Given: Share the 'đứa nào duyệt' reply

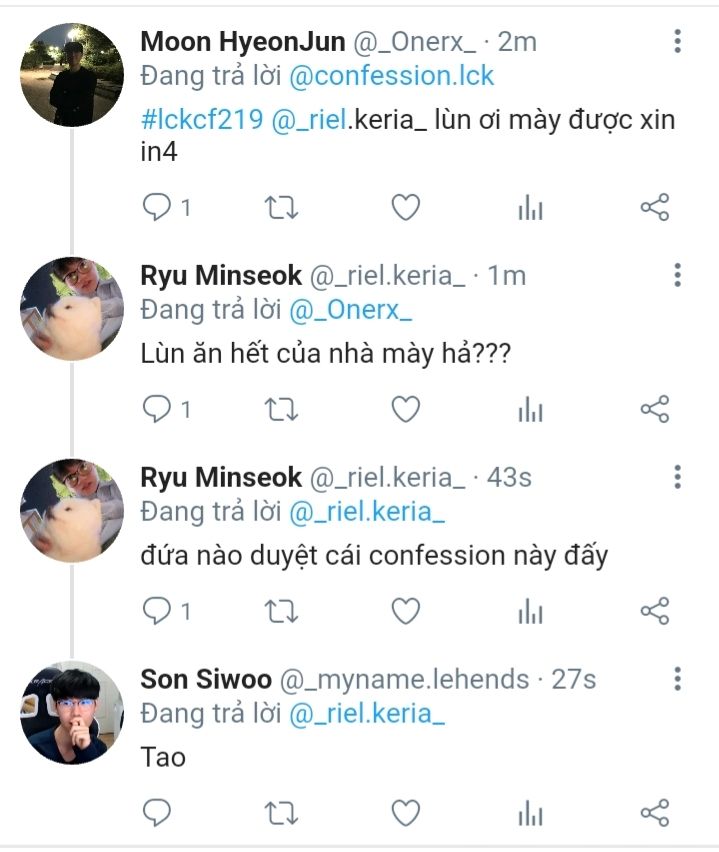Looking at the screenshot, I should coord(654,610).
